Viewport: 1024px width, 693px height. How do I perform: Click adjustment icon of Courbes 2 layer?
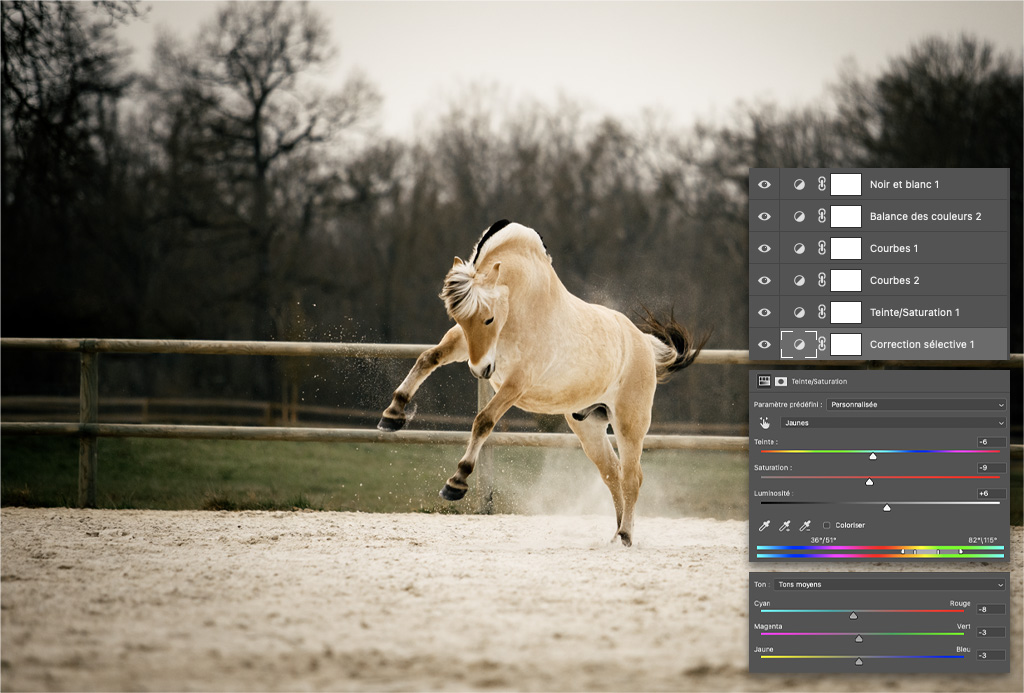pyautogui.click(x=799, y=281)
